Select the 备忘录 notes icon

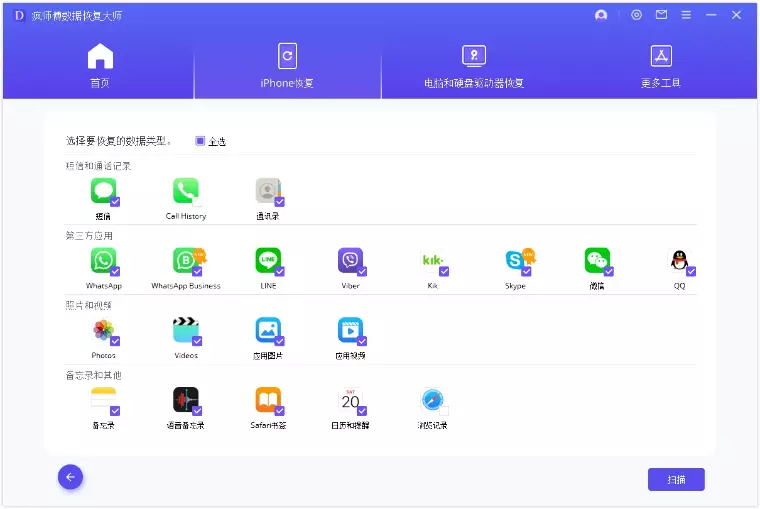click(103, 399)
